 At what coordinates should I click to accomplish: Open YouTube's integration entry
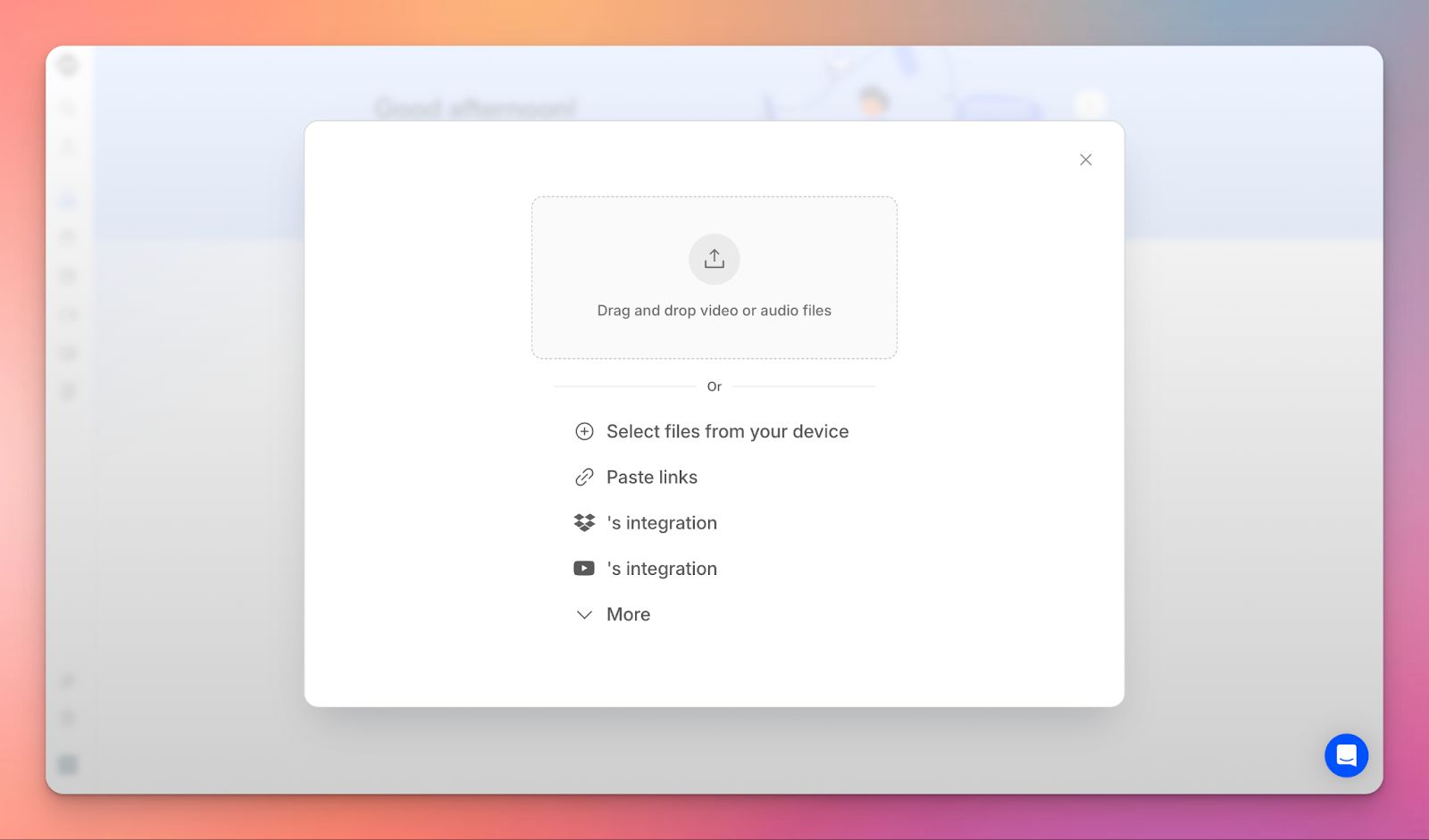tap(661, 568)
